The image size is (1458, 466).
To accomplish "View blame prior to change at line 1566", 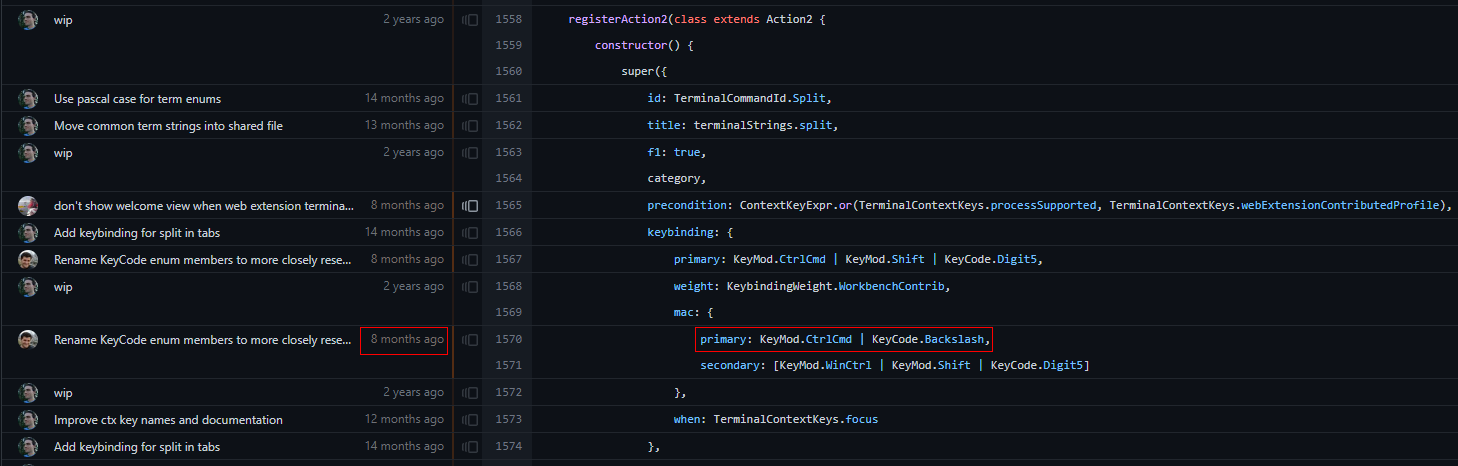I will 470,232.
